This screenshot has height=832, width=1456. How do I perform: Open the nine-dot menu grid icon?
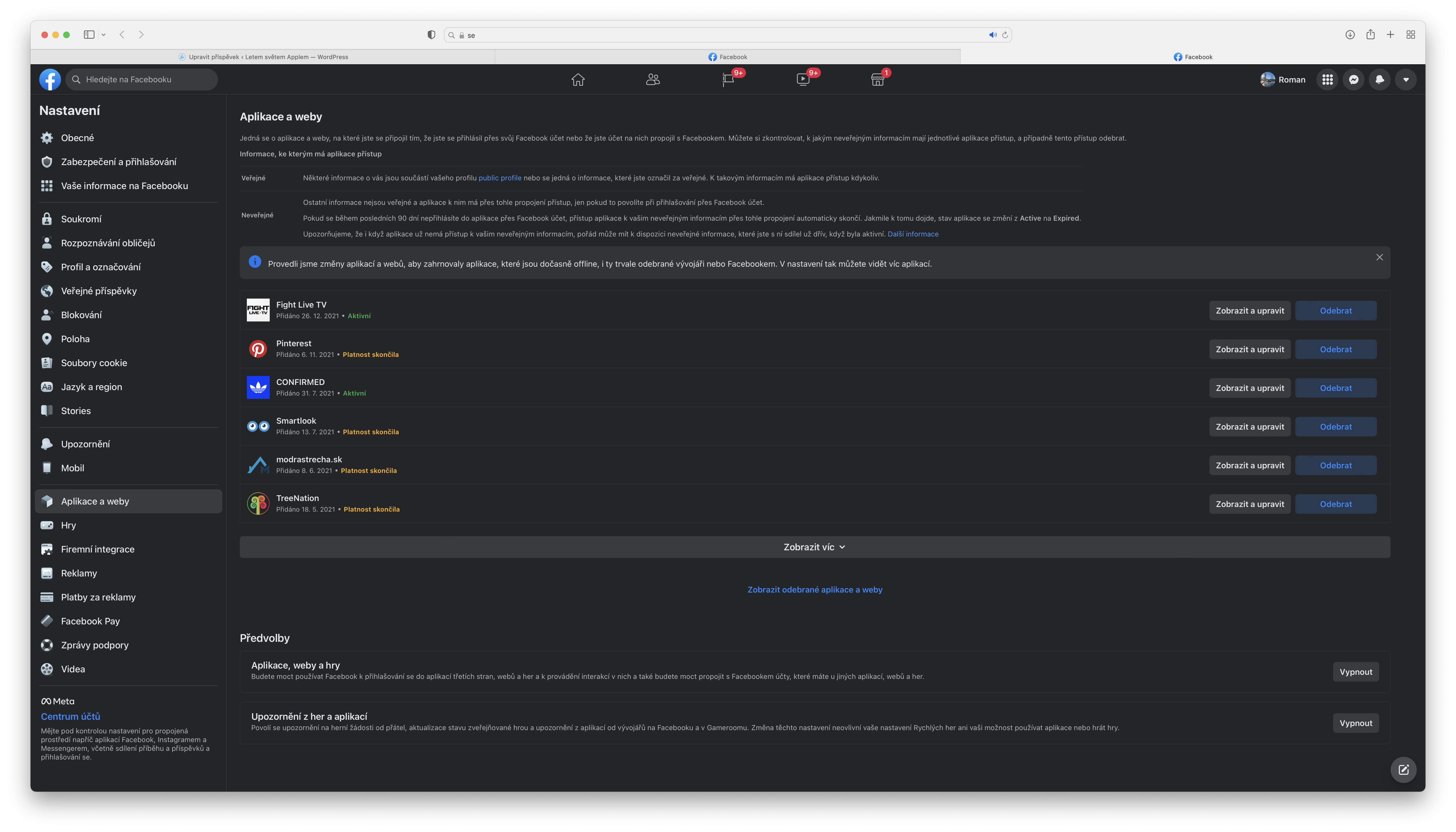pyautogui.click(x=1327, y=80)
